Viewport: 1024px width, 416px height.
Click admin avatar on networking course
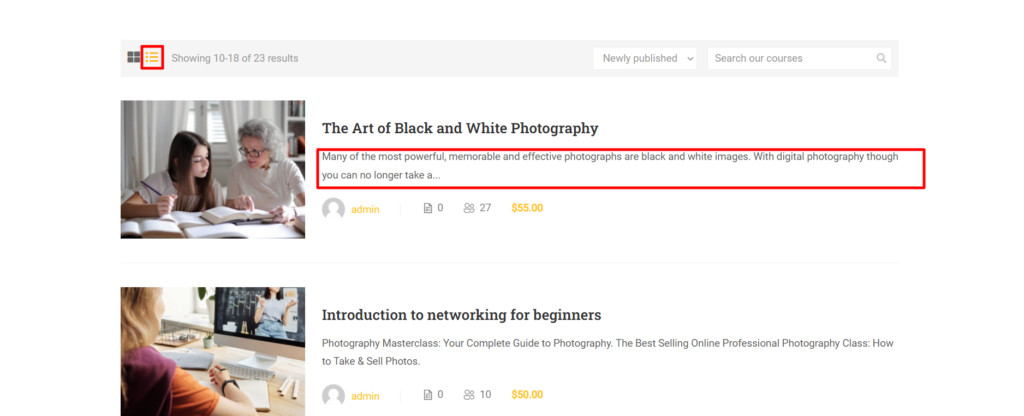[333, 395]
